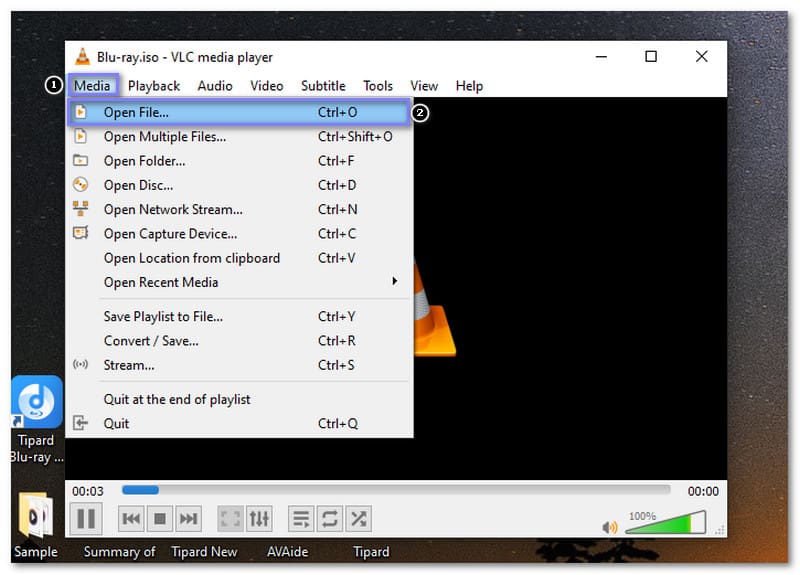Viewport: 800px width, 575px height.
Task: Select Open Folder... menu entry
Action: pos(239,161)
